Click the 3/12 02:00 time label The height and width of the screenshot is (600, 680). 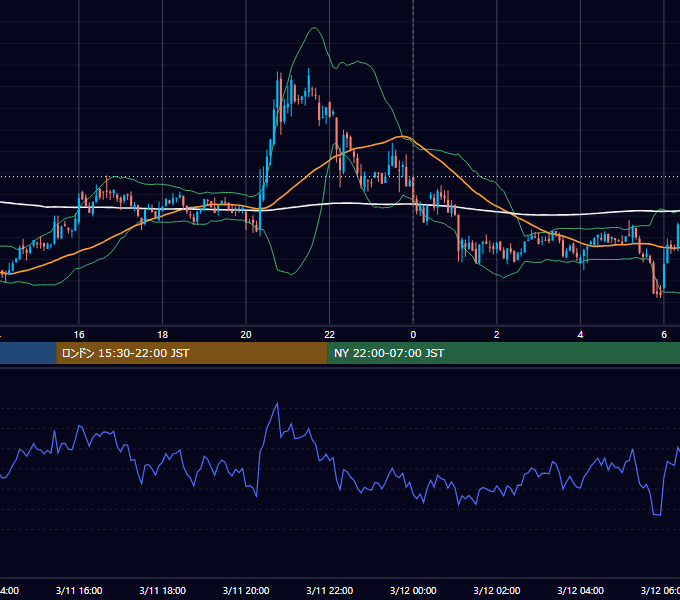pyautogui.click(x=497, y=590)
